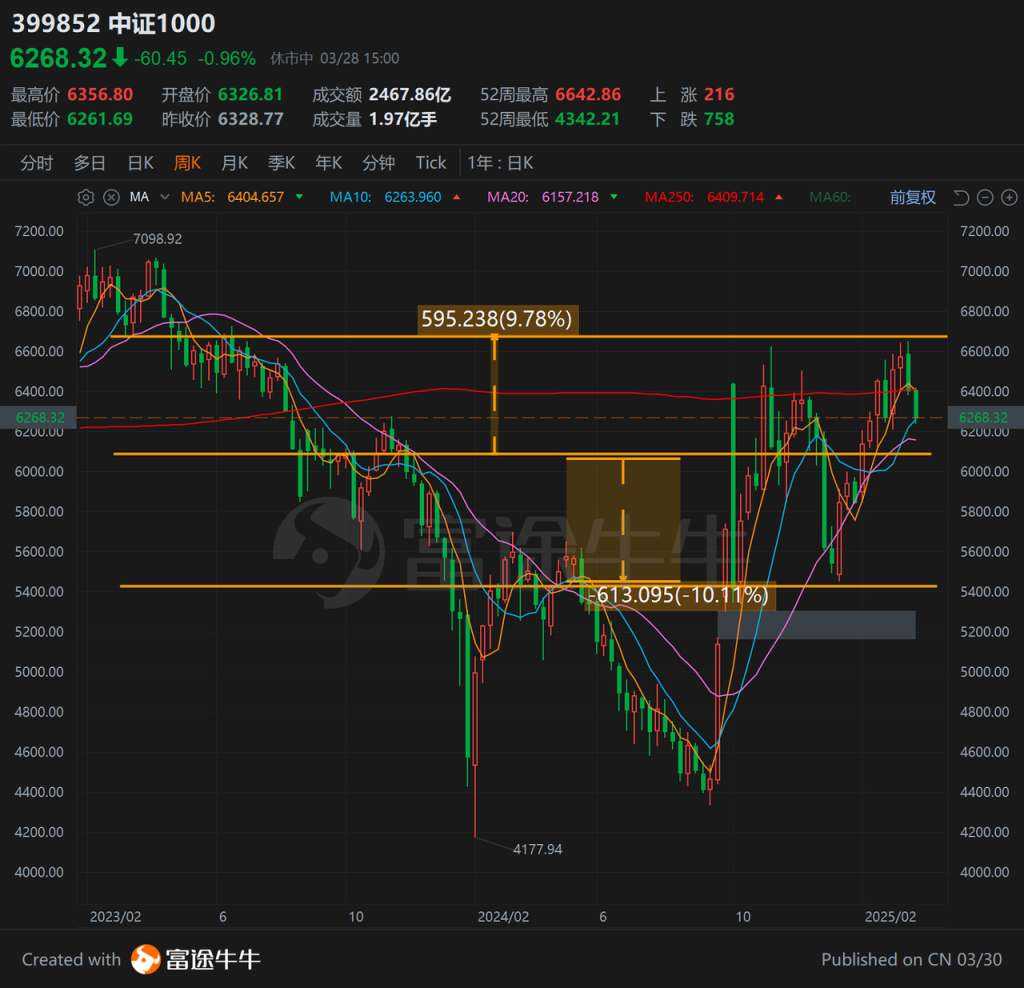Screen dimensions: 1024x988
Task: Remove the MA indicator with the X icon
Action: point(111,197)
